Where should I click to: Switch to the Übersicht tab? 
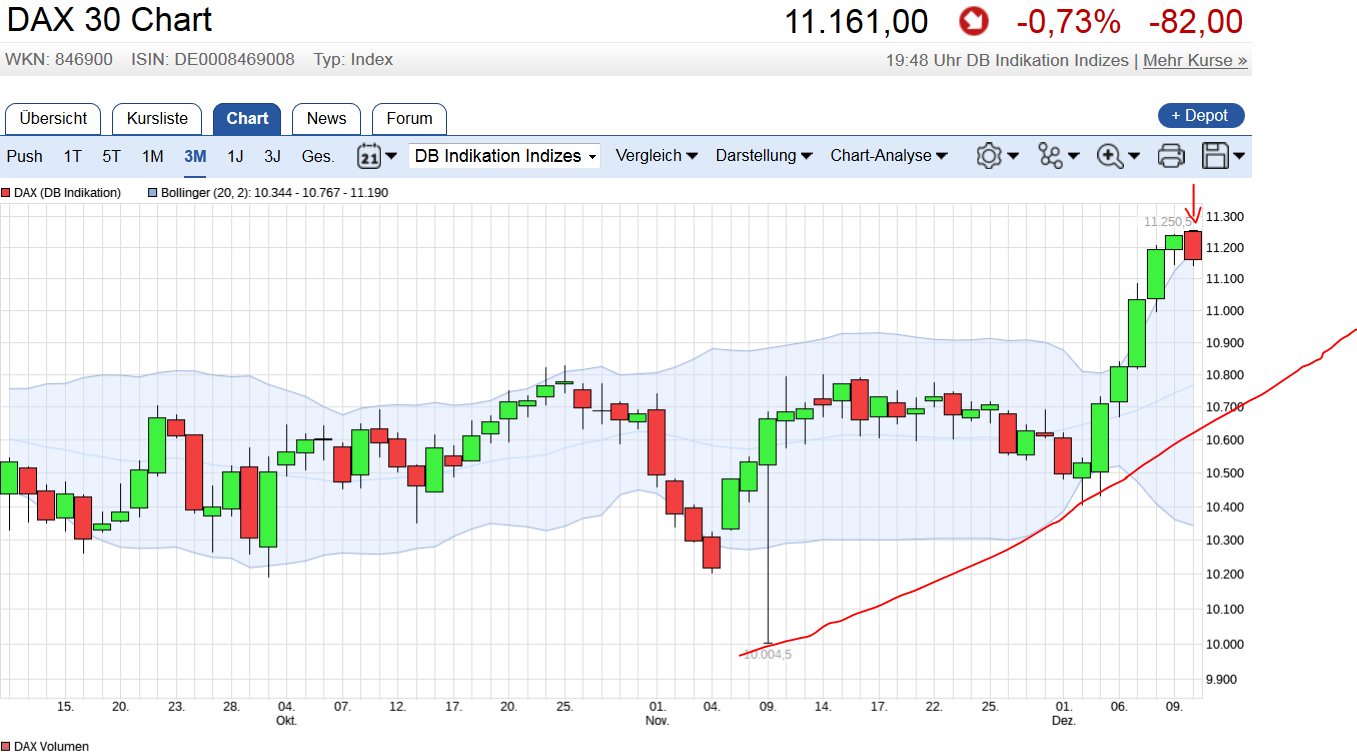(x=53, y=118)
